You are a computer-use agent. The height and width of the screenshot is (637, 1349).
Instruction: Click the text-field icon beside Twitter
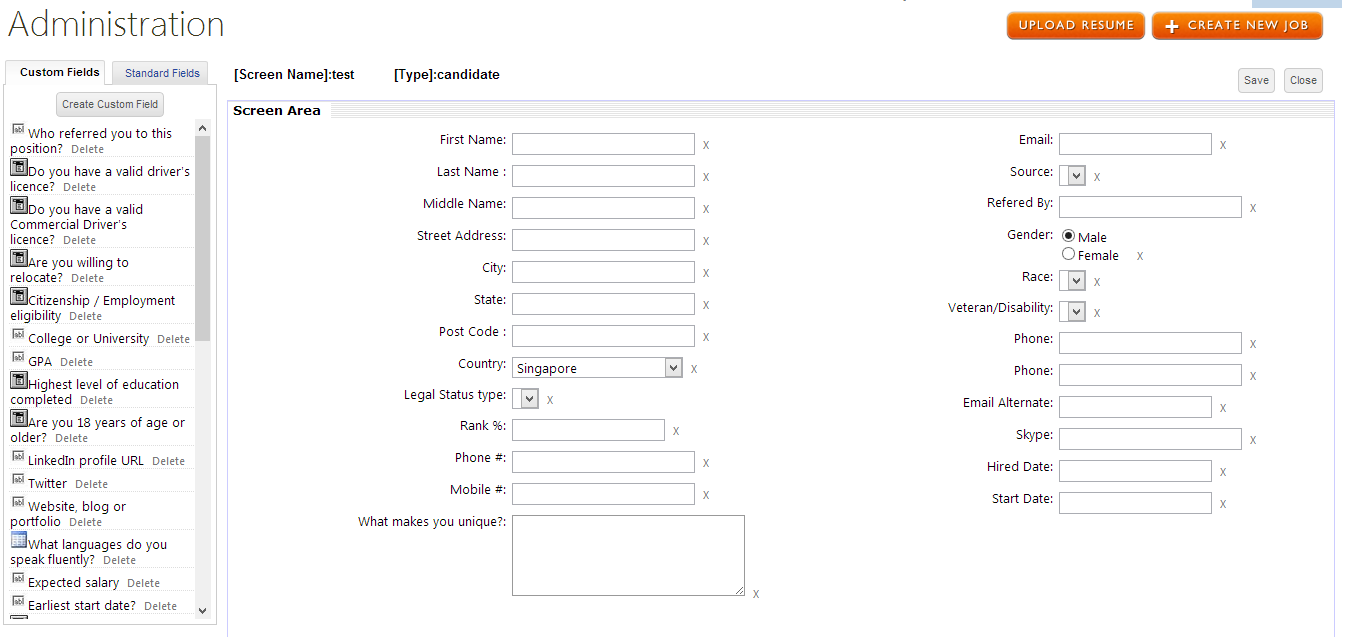click(18, 479)
